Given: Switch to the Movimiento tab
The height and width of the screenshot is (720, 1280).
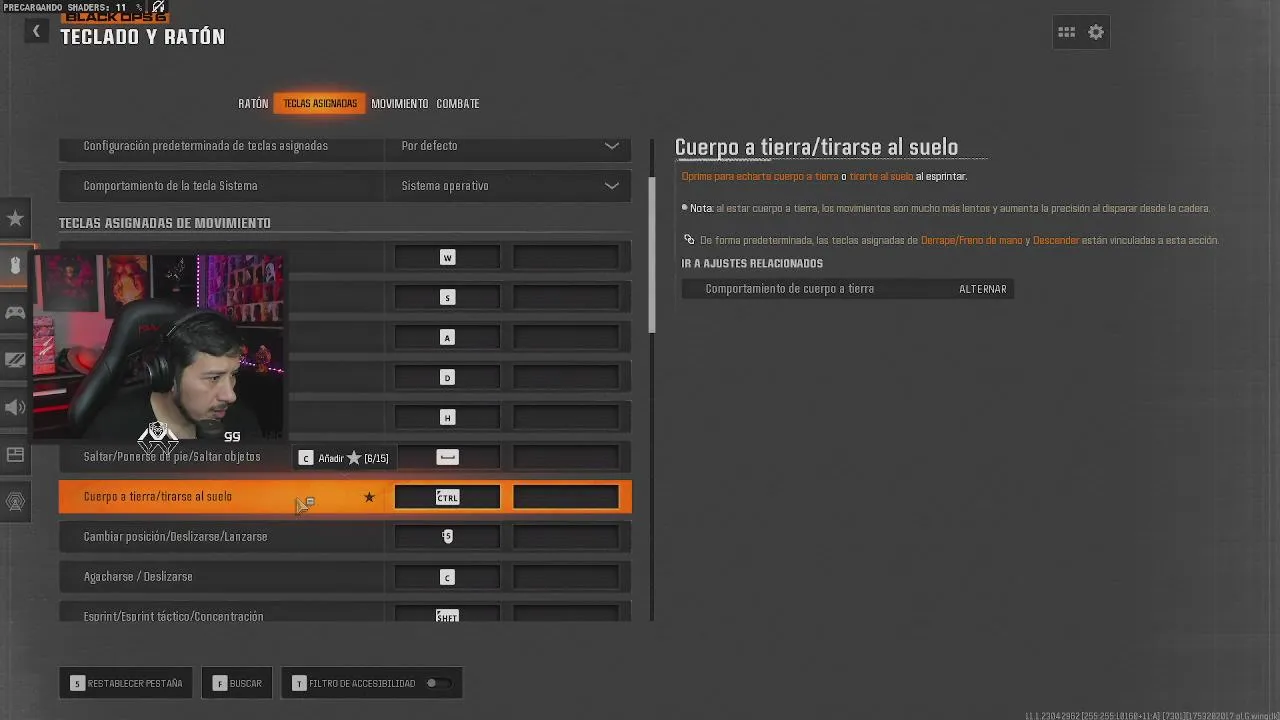Looking at the screenshot, I should pos(399,103).
